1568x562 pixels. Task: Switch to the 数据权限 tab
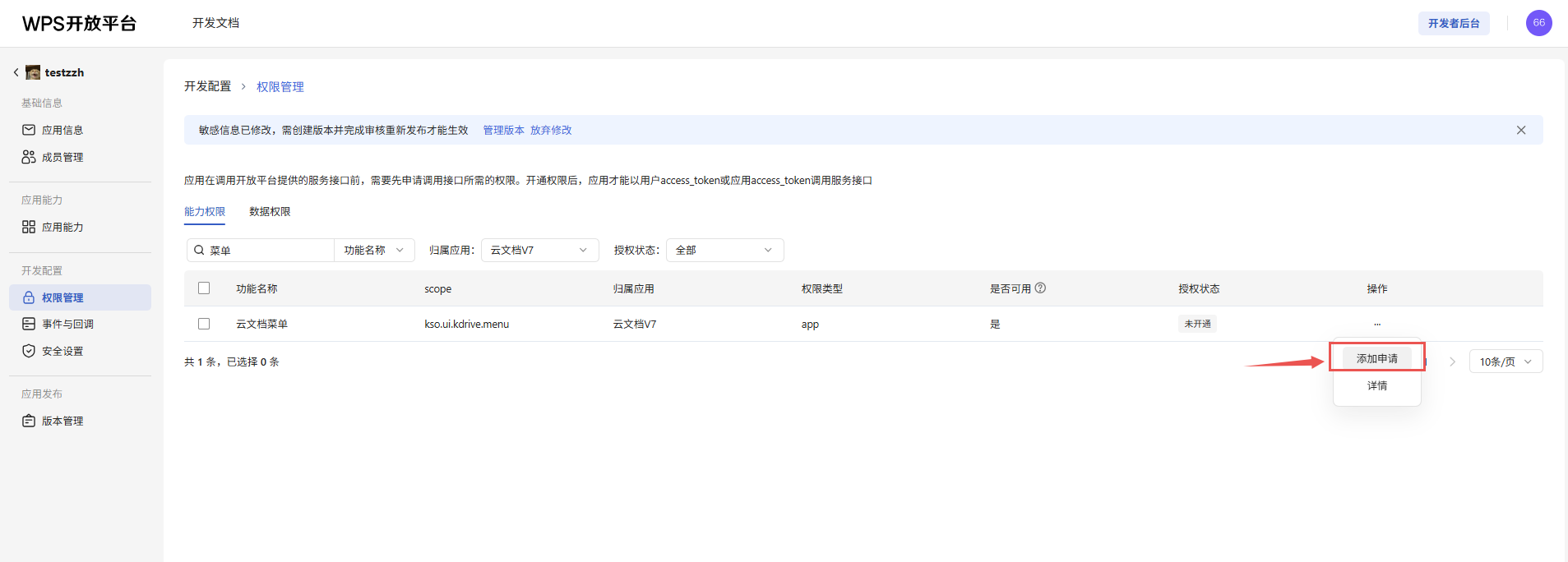(x=270, y=211)
